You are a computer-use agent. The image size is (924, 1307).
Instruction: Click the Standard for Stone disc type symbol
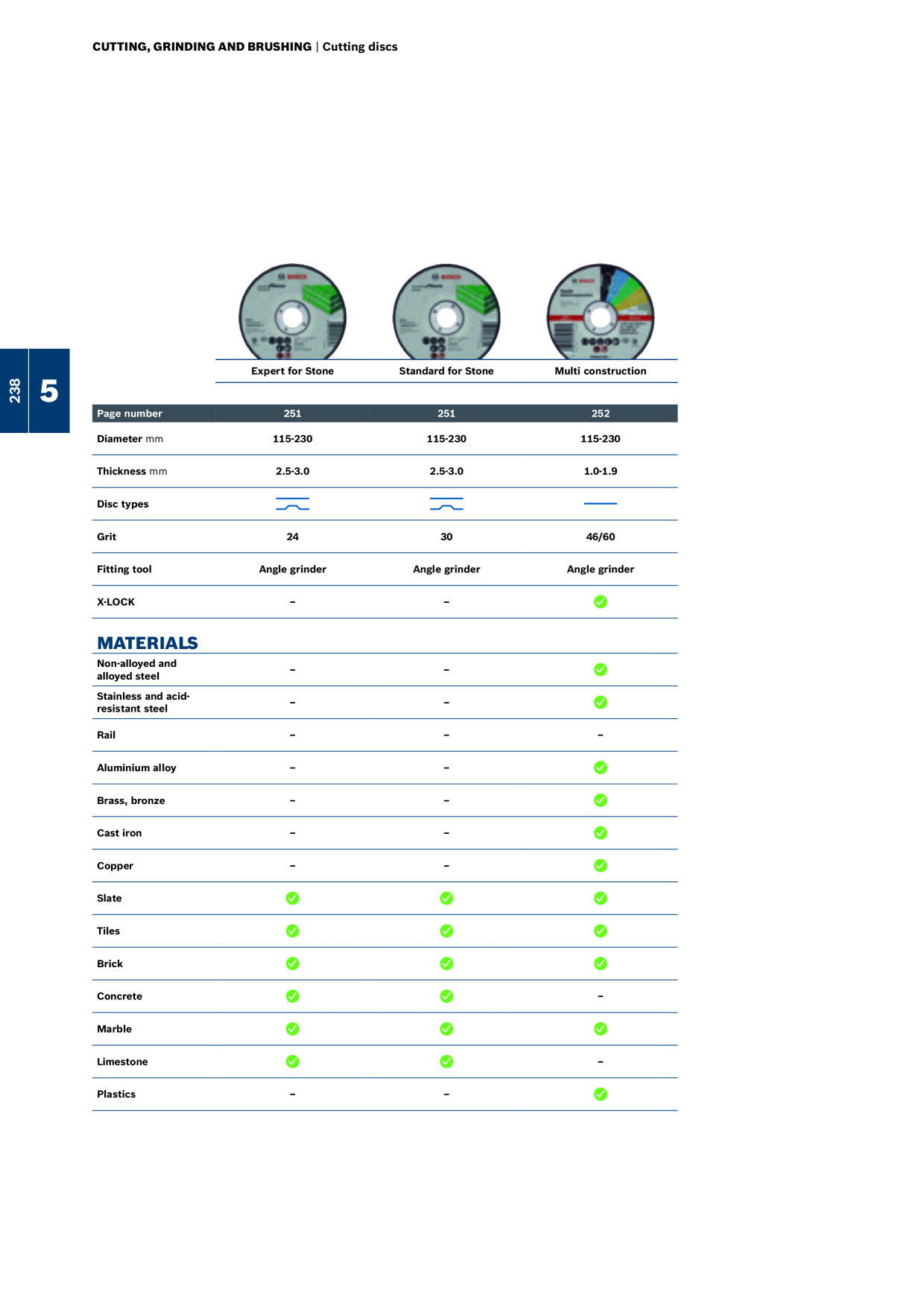pyautogui.click(x=446, y=504)
